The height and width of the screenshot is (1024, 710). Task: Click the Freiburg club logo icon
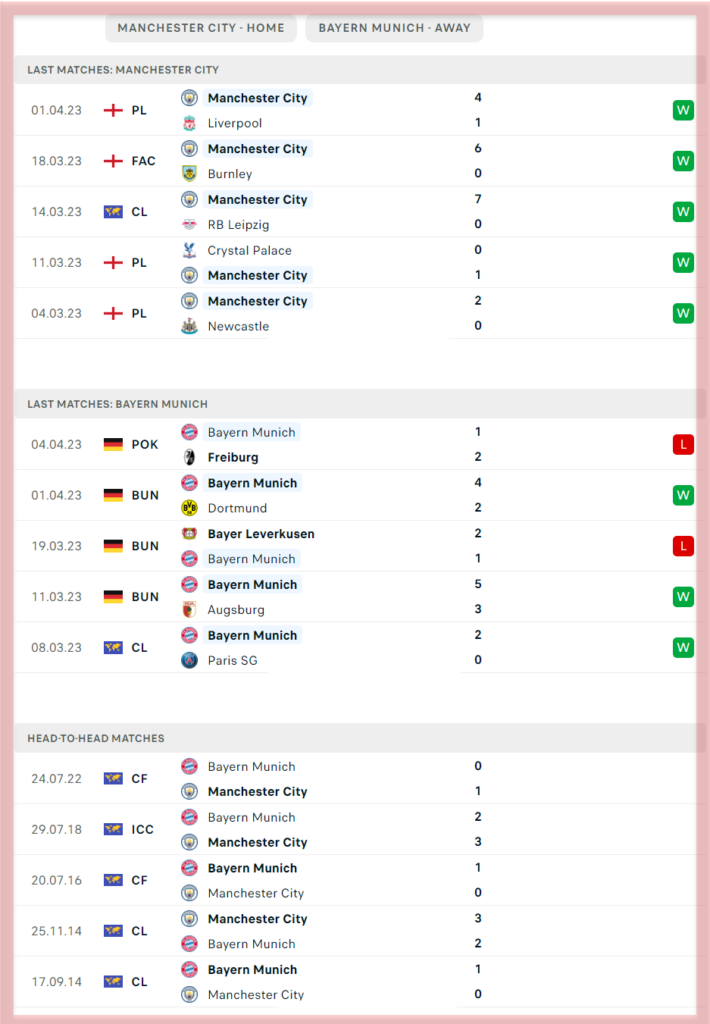[x=189, y=457]
